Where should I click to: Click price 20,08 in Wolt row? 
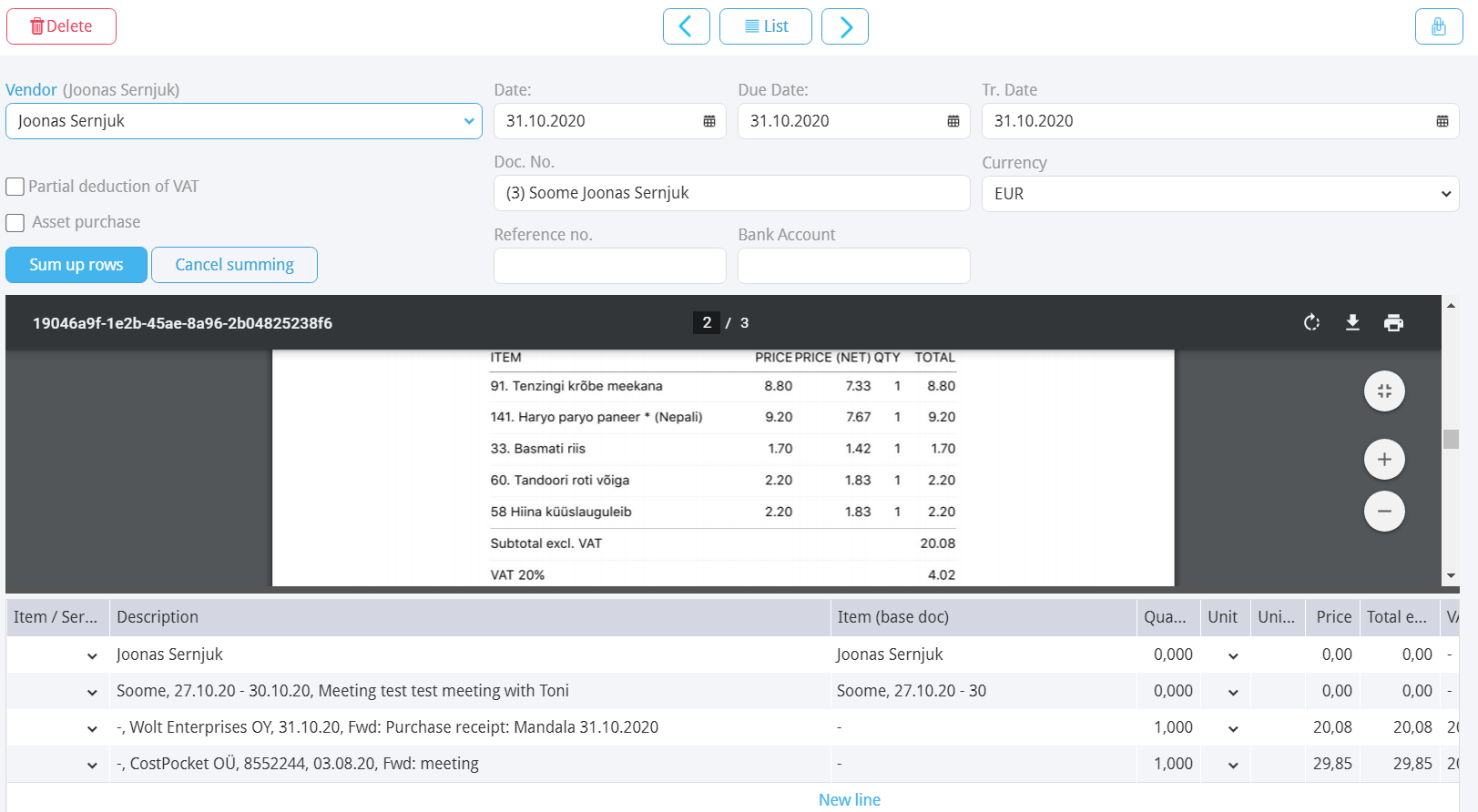click(1332, 727)
